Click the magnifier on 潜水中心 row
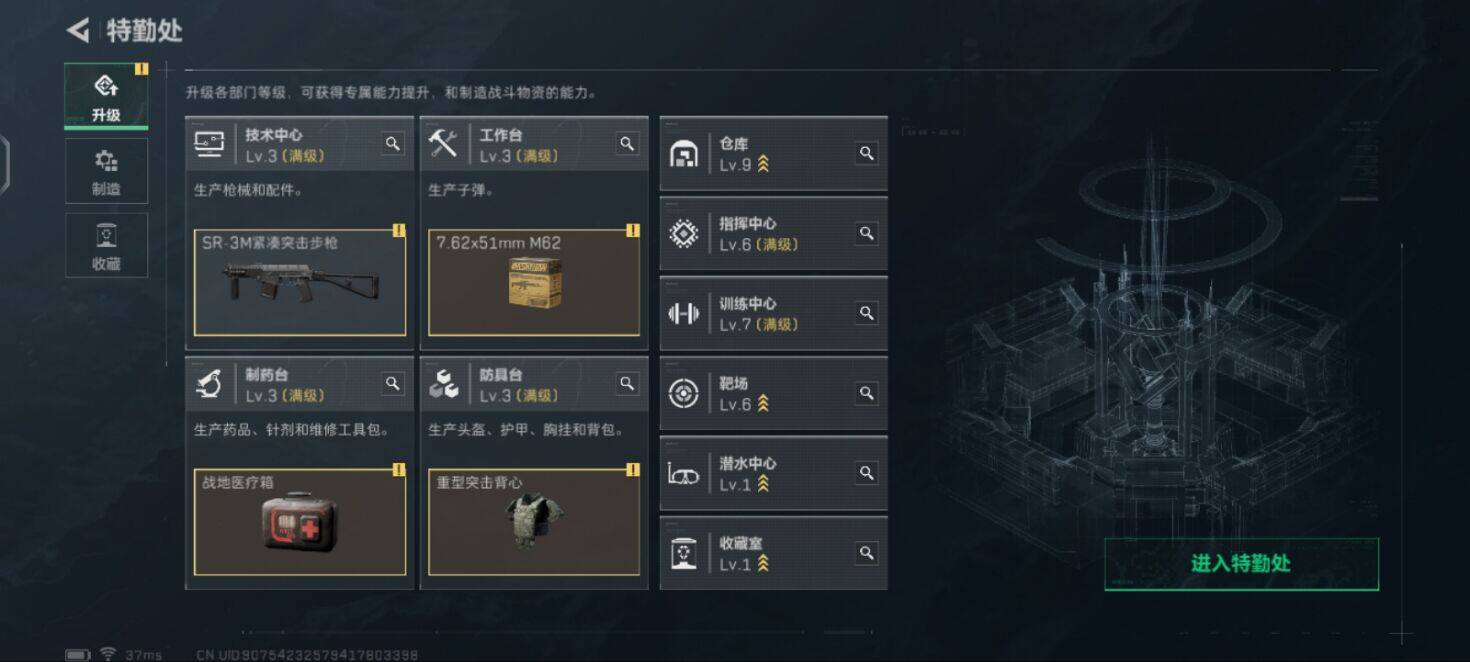The width and height of the screenshot is (1470, 662). 867,472
